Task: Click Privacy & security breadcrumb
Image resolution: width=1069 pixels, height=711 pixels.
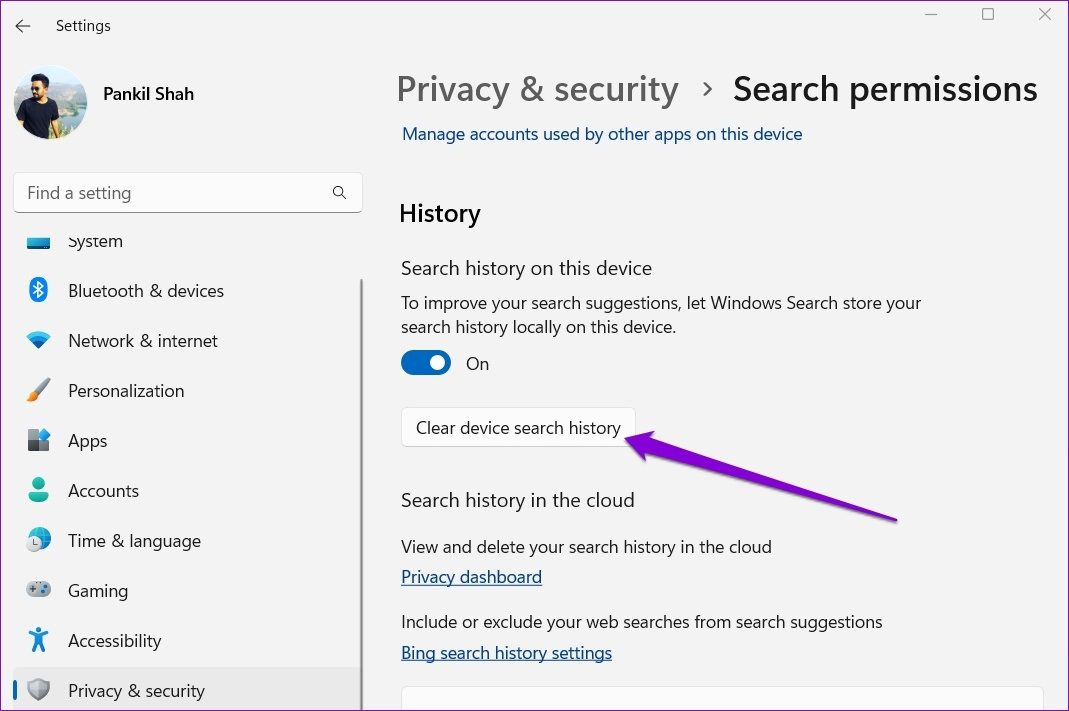Action: point(537,89)
